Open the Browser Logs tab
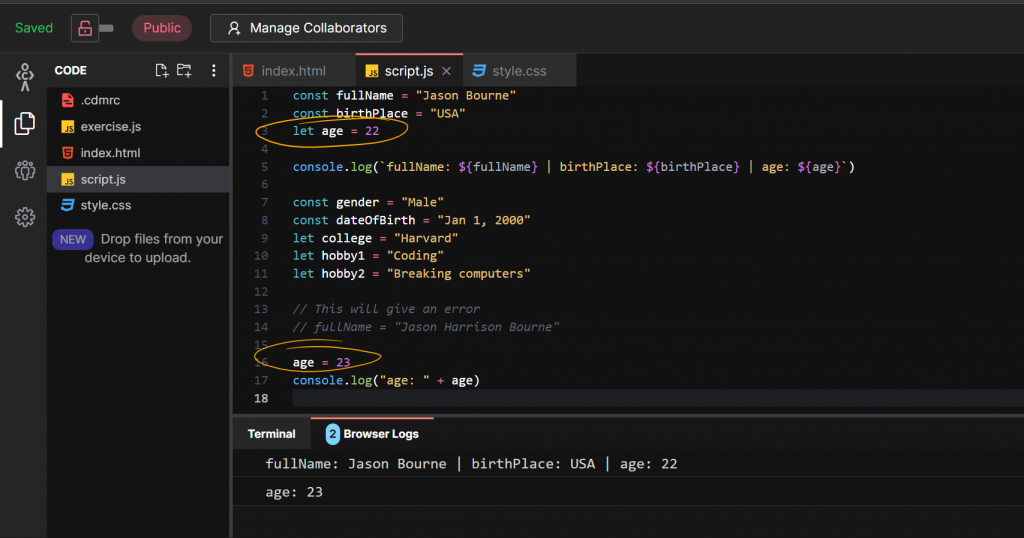 point(372,434)
